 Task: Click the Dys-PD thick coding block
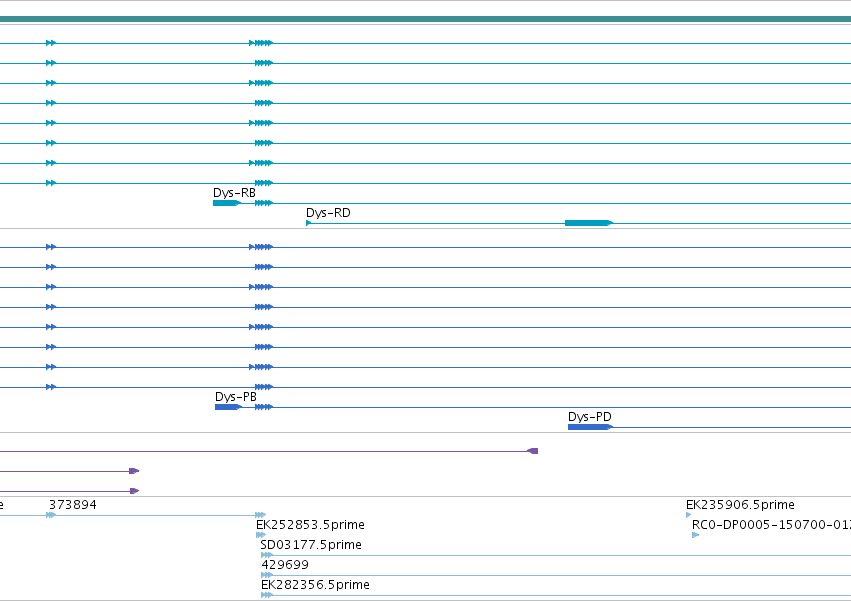(590, 427)
